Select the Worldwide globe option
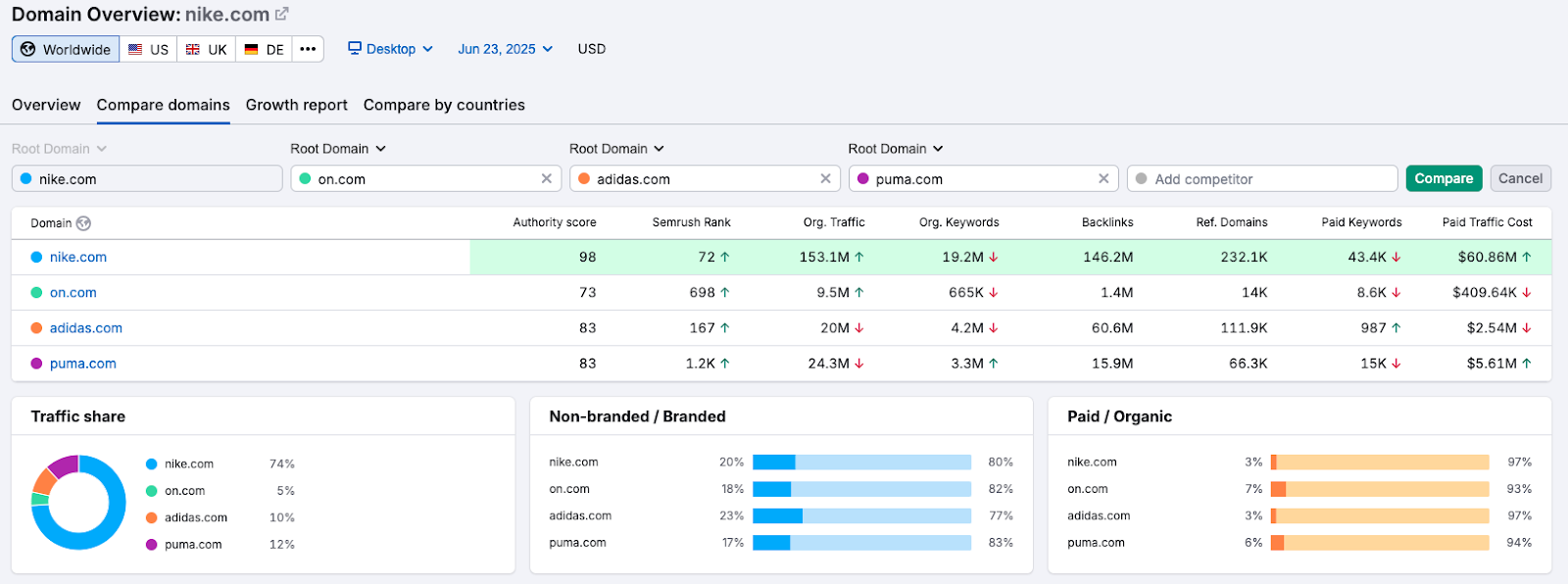 66,49
